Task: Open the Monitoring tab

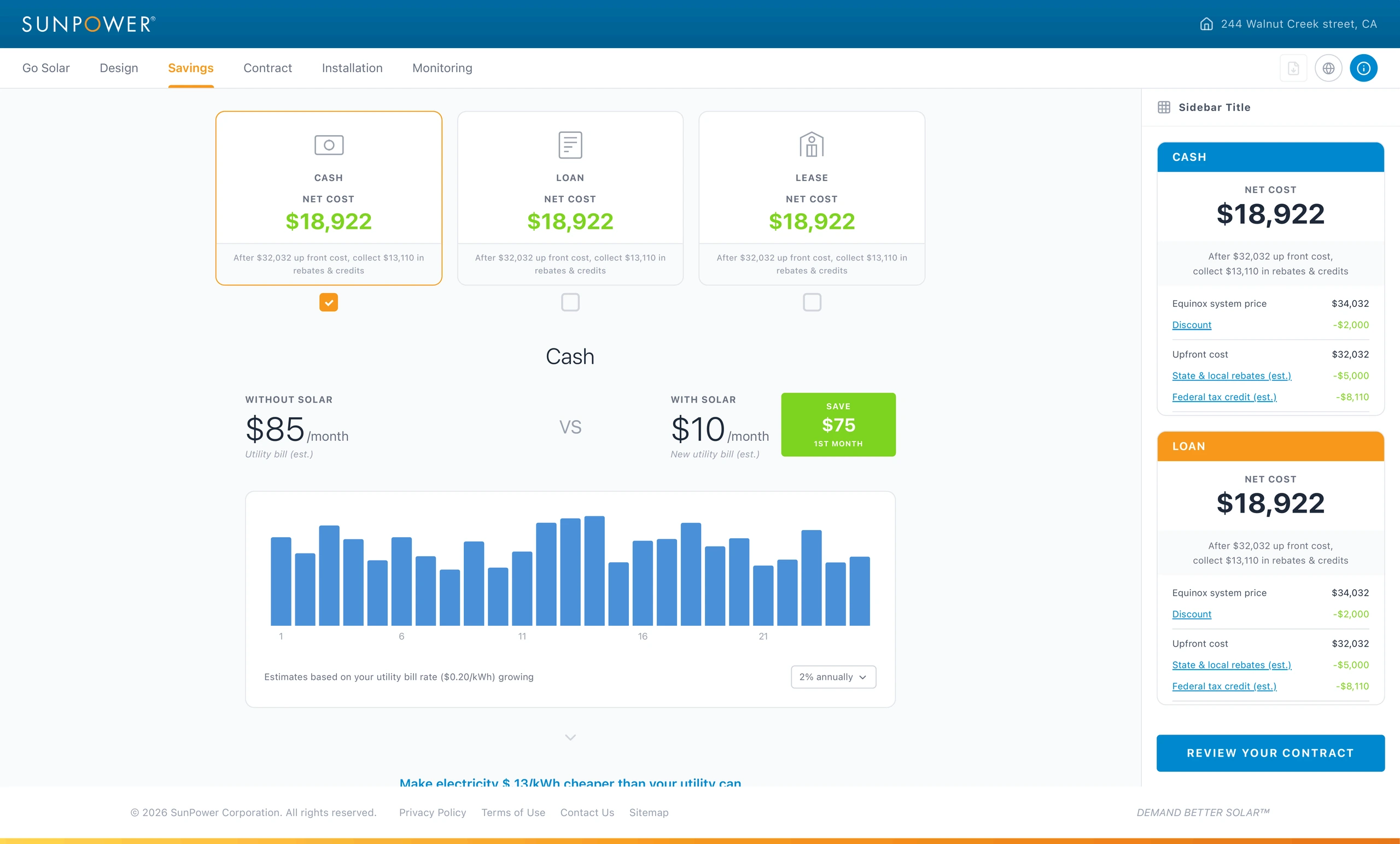Action: click(x=442, y=68)
